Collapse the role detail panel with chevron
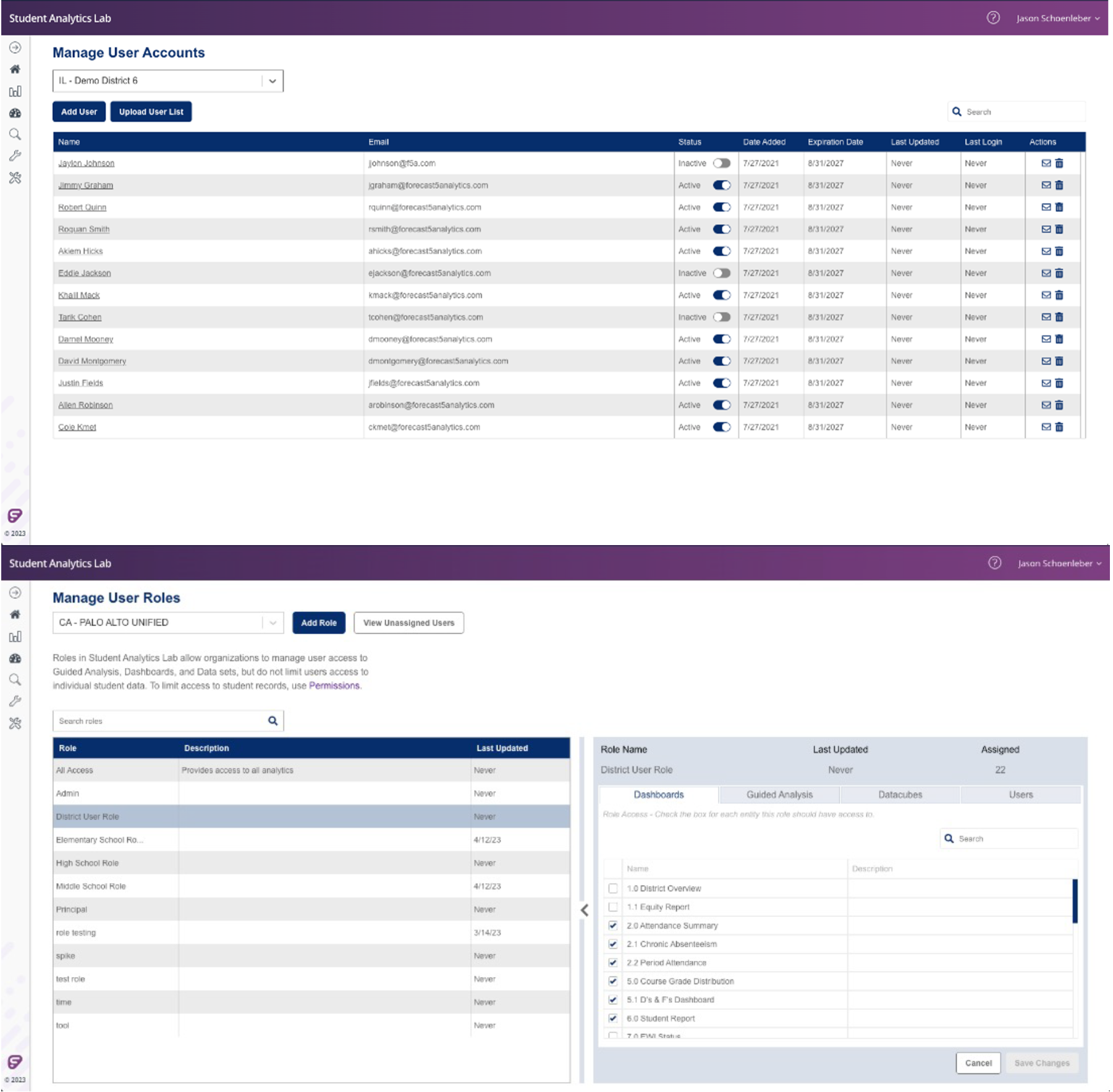 (x=584, y=910)
